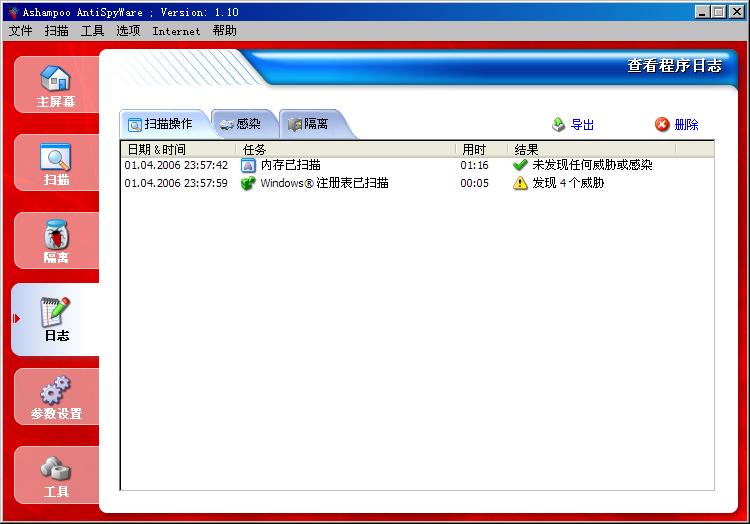The height and width of the screenshot is (524, 750).
Task: Switch to the 扫描操作 tab
Action: coord(164,124)
